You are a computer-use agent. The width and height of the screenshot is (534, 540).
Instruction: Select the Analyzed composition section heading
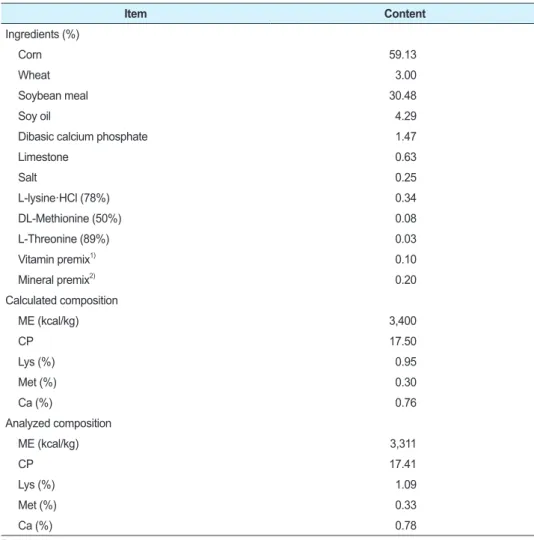59,423
